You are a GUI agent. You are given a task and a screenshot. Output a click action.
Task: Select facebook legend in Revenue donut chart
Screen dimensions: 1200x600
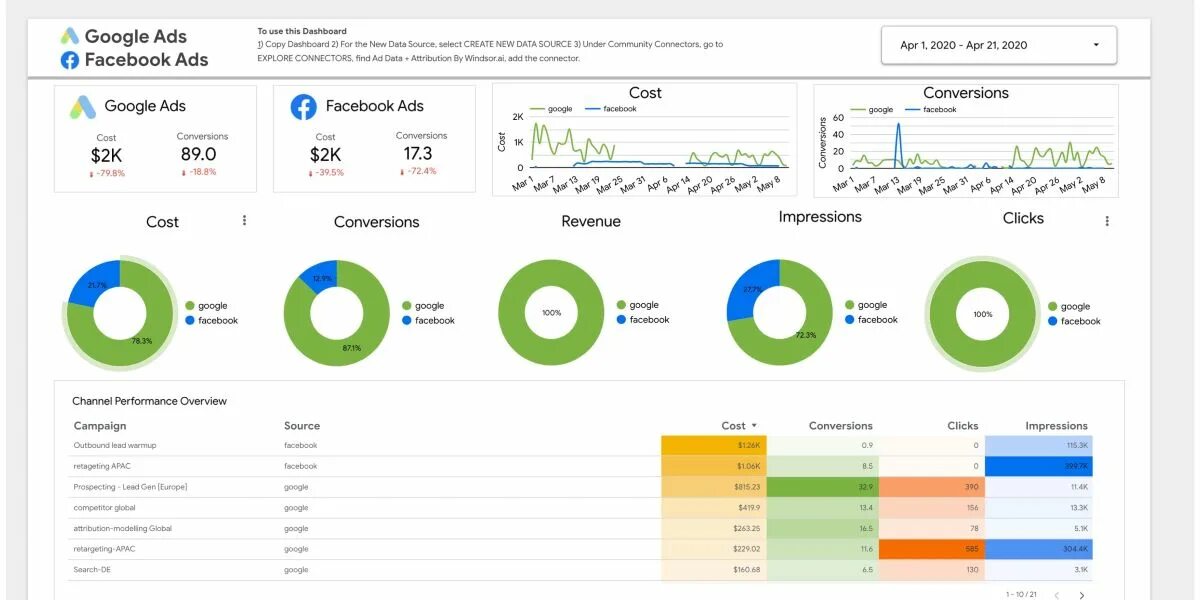(x=644, y=320)
